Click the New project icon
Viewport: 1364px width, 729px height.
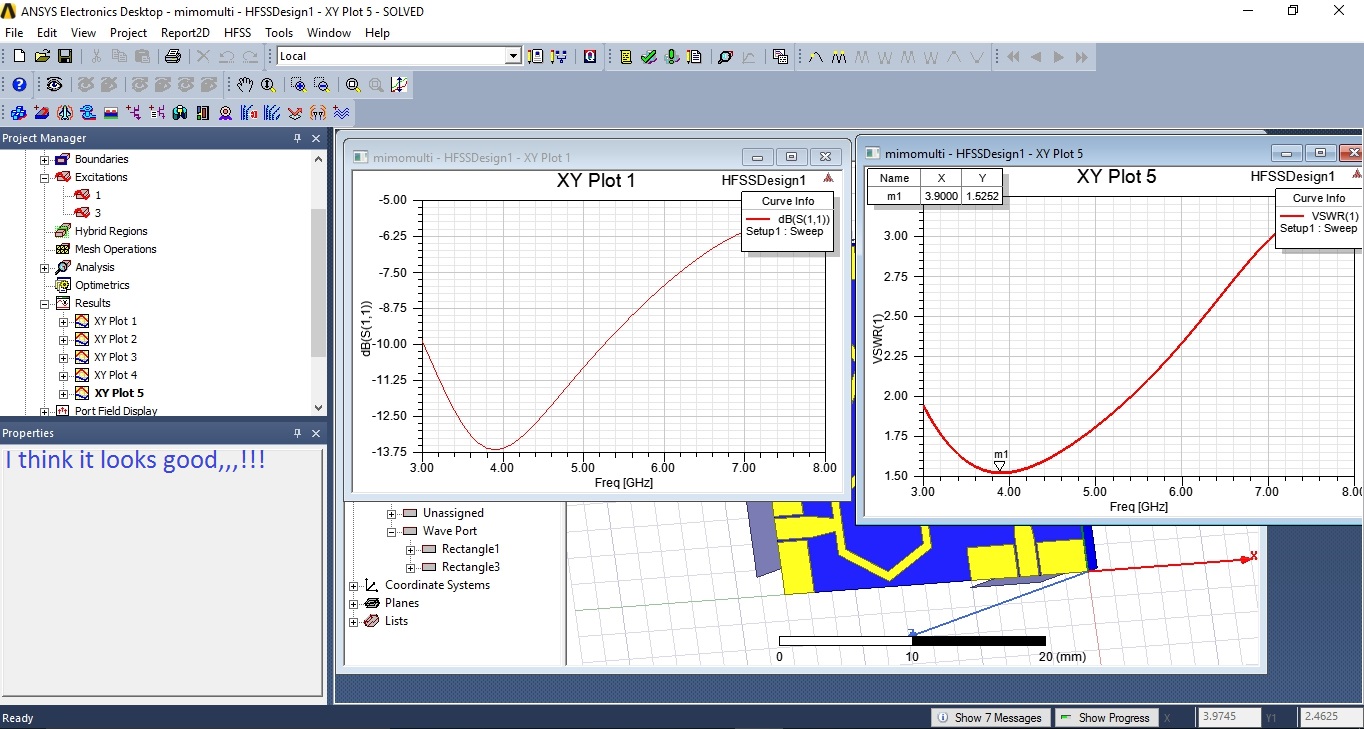pyautogui.click(x=19, y=57)
